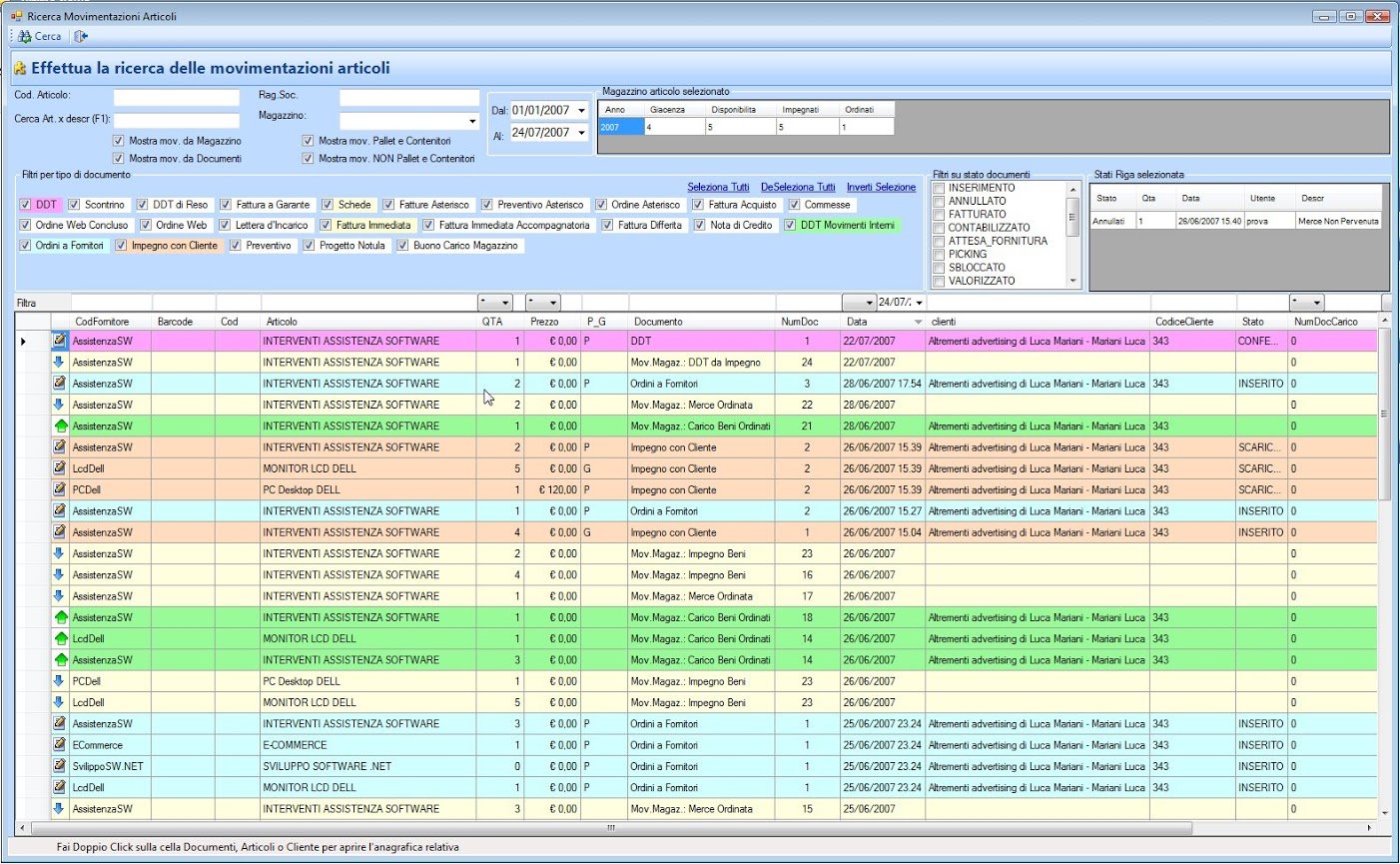Click blue arrow of LcdDell Impegno Beni row

(x=60, y=702)
